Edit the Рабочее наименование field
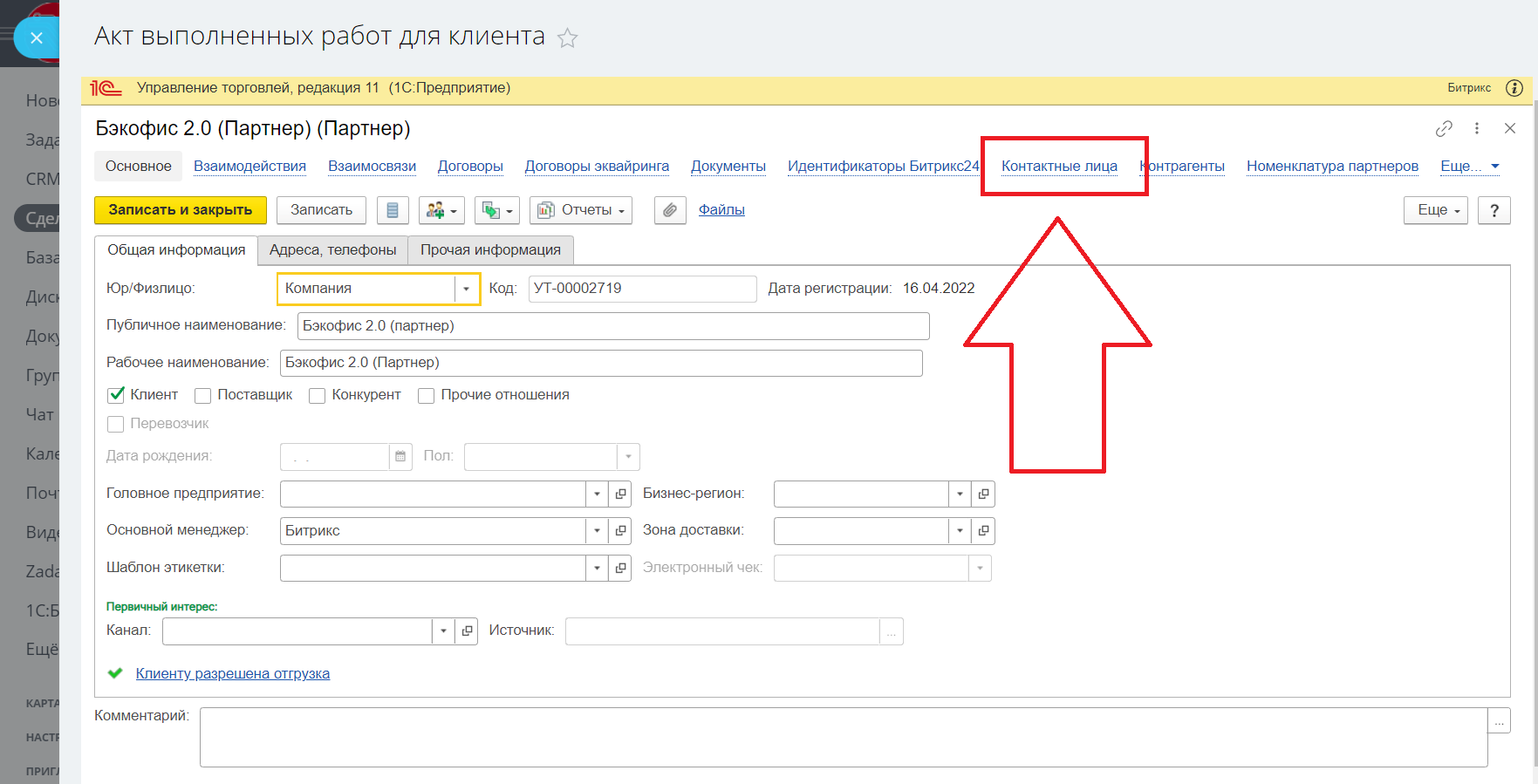Viewport: 1538px width, 784px height. (x=601, y=363)
